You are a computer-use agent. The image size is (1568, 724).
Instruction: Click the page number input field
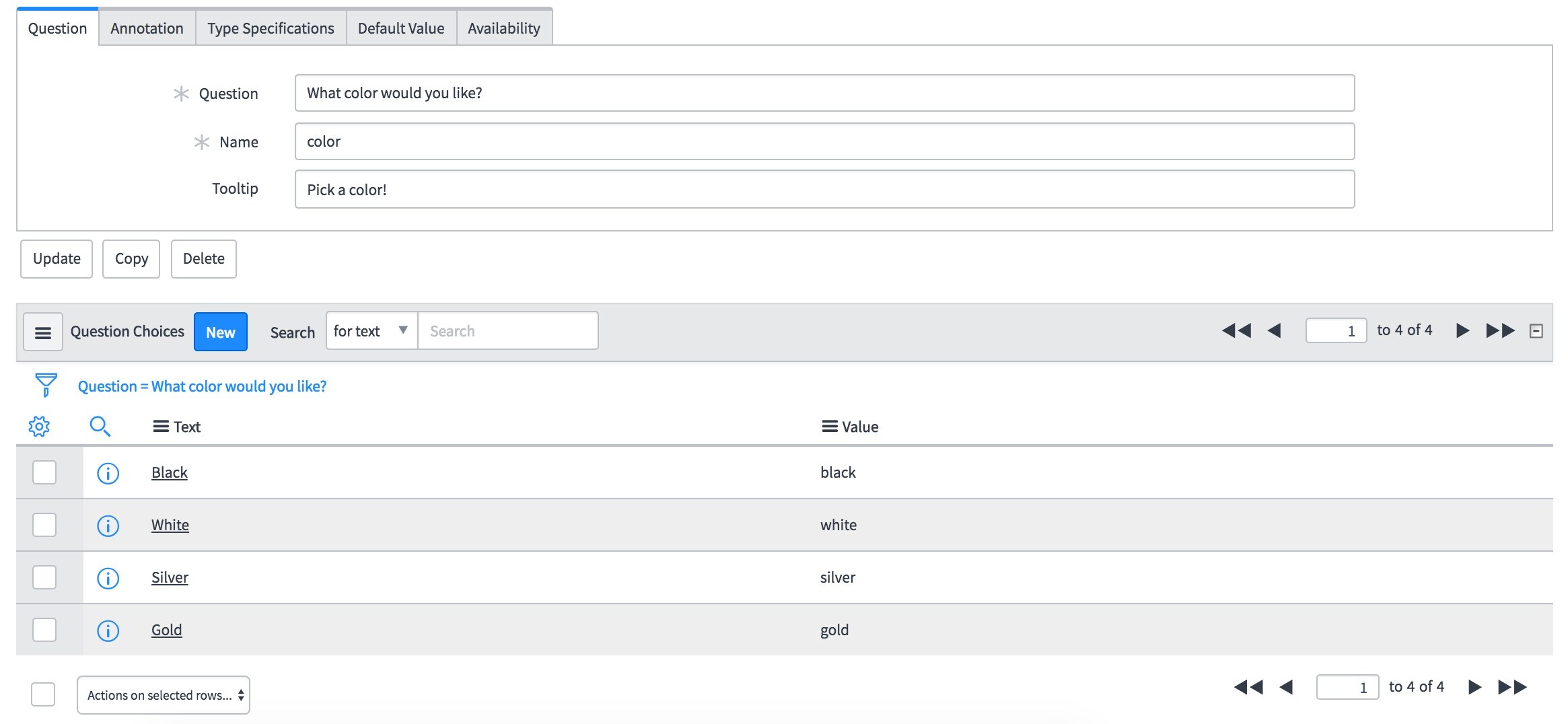click(x=1336, y=330)
